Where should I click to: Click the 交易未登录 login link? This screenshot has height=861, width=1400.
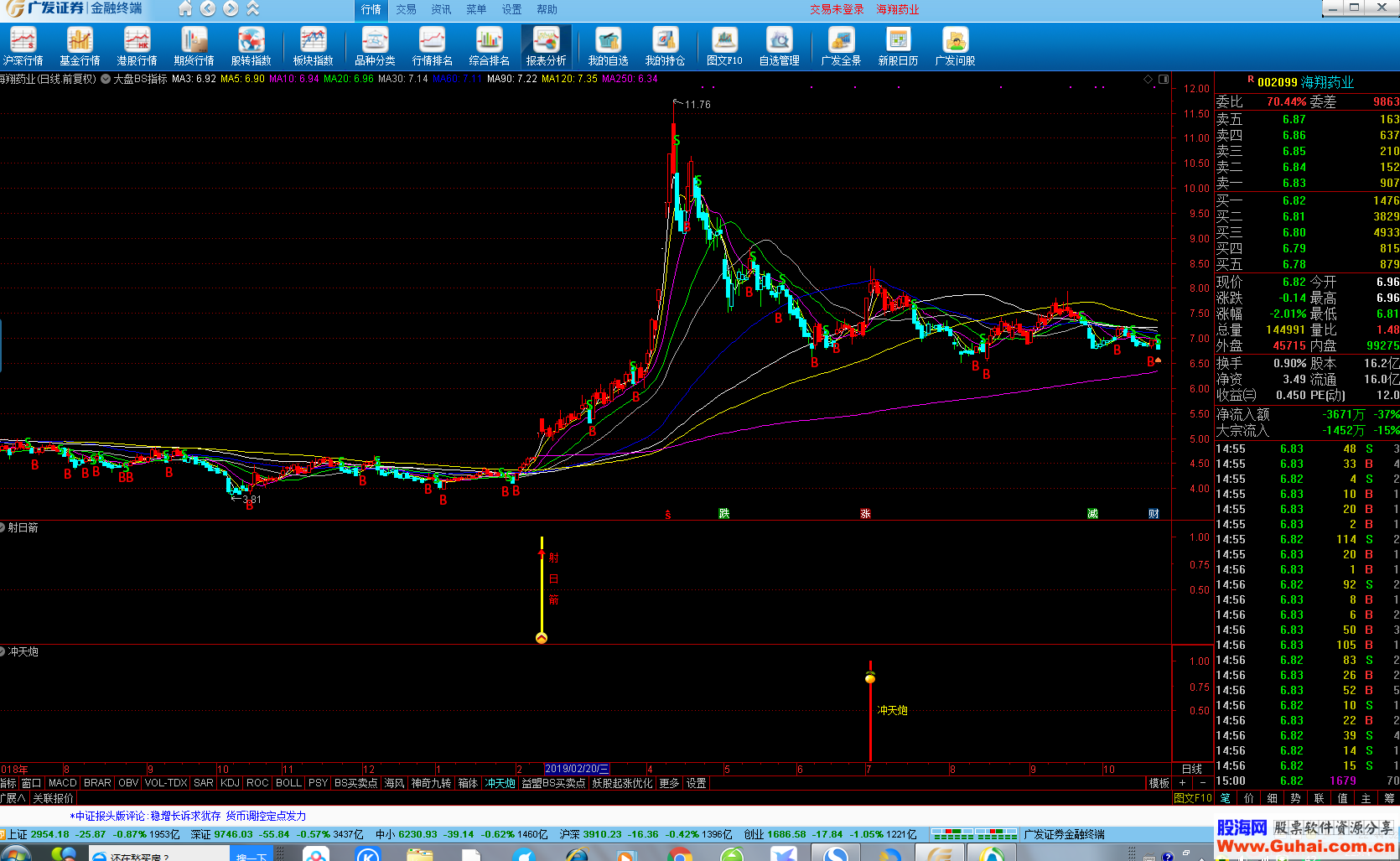coord(837,9)
